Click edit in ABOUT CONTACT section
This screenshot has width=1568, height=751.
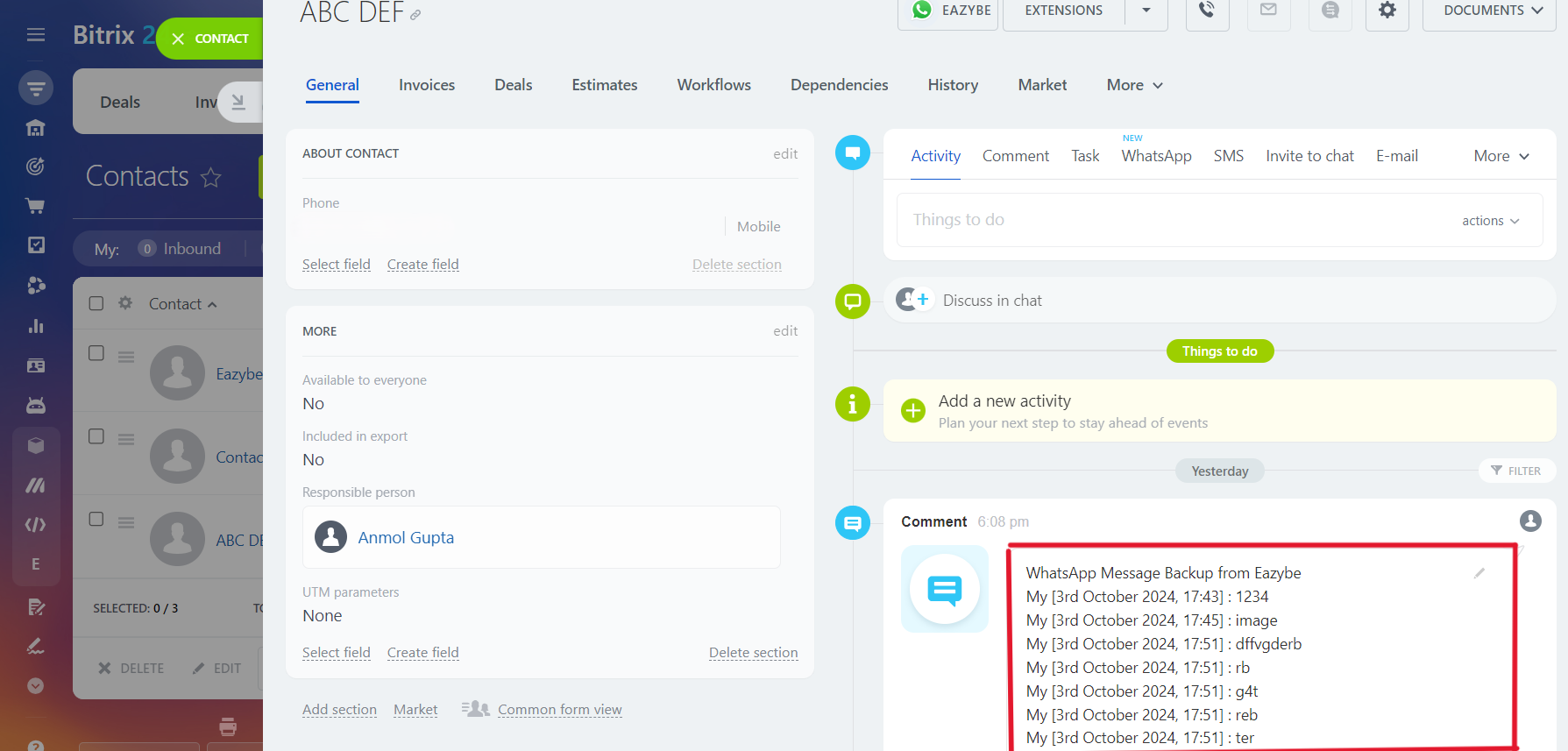pos(785,153)
